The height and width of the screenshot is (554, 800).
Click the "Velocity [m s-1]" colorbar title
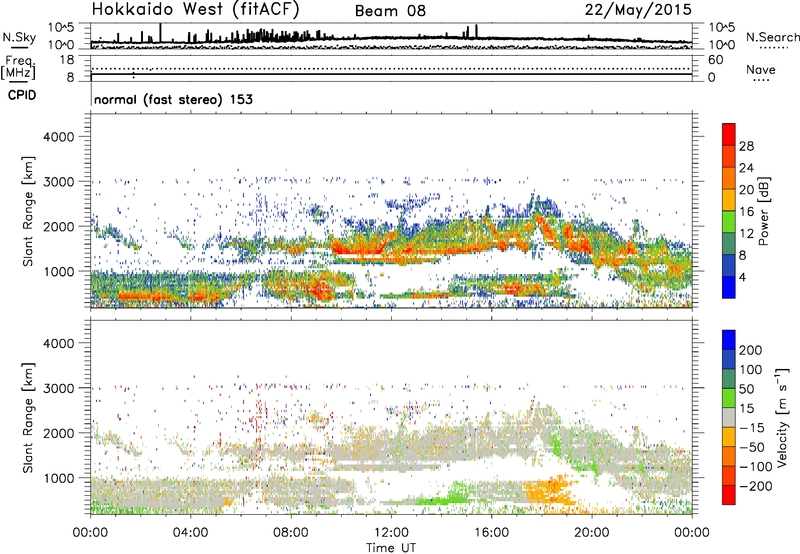click(x=781, y=417)
